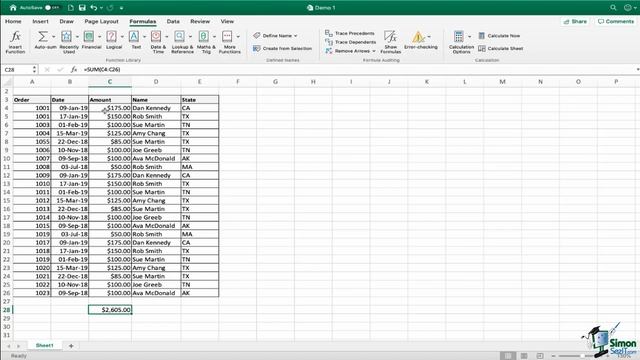Click the Save floppy disk icon
Viewport: 640px width, 360px height.
pyautogui.click(x=82, y=8)
